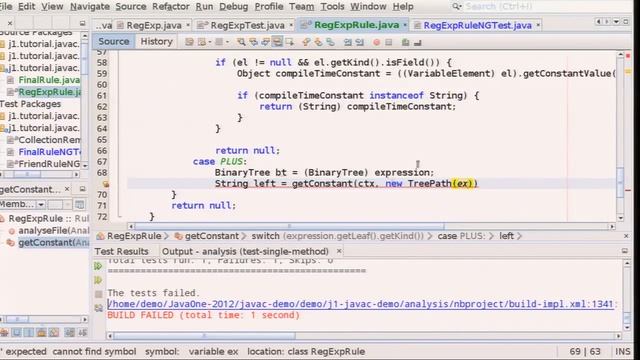Go to next bookmark icon
Screen dimensions: 640x360
[318, 42]
